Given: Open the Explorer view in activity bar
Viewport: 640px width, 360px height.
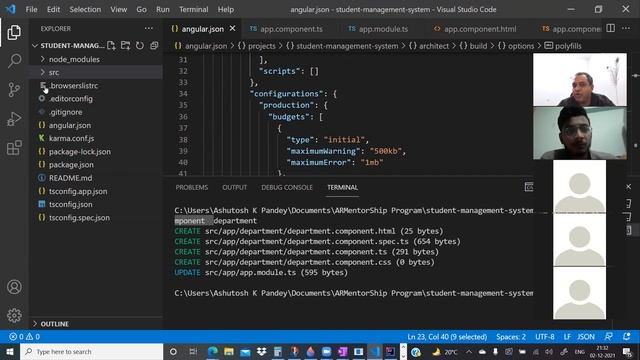Looking at the screenshot, I should coord(14,33).
